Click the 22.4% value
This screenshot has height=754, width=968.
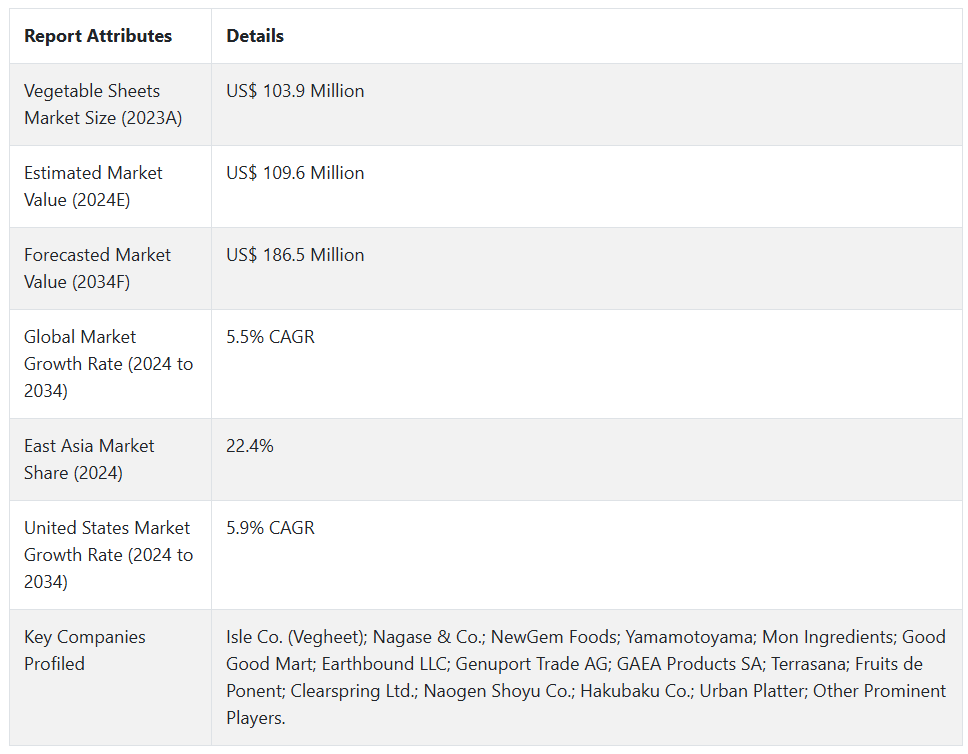(x=250, y=446)
